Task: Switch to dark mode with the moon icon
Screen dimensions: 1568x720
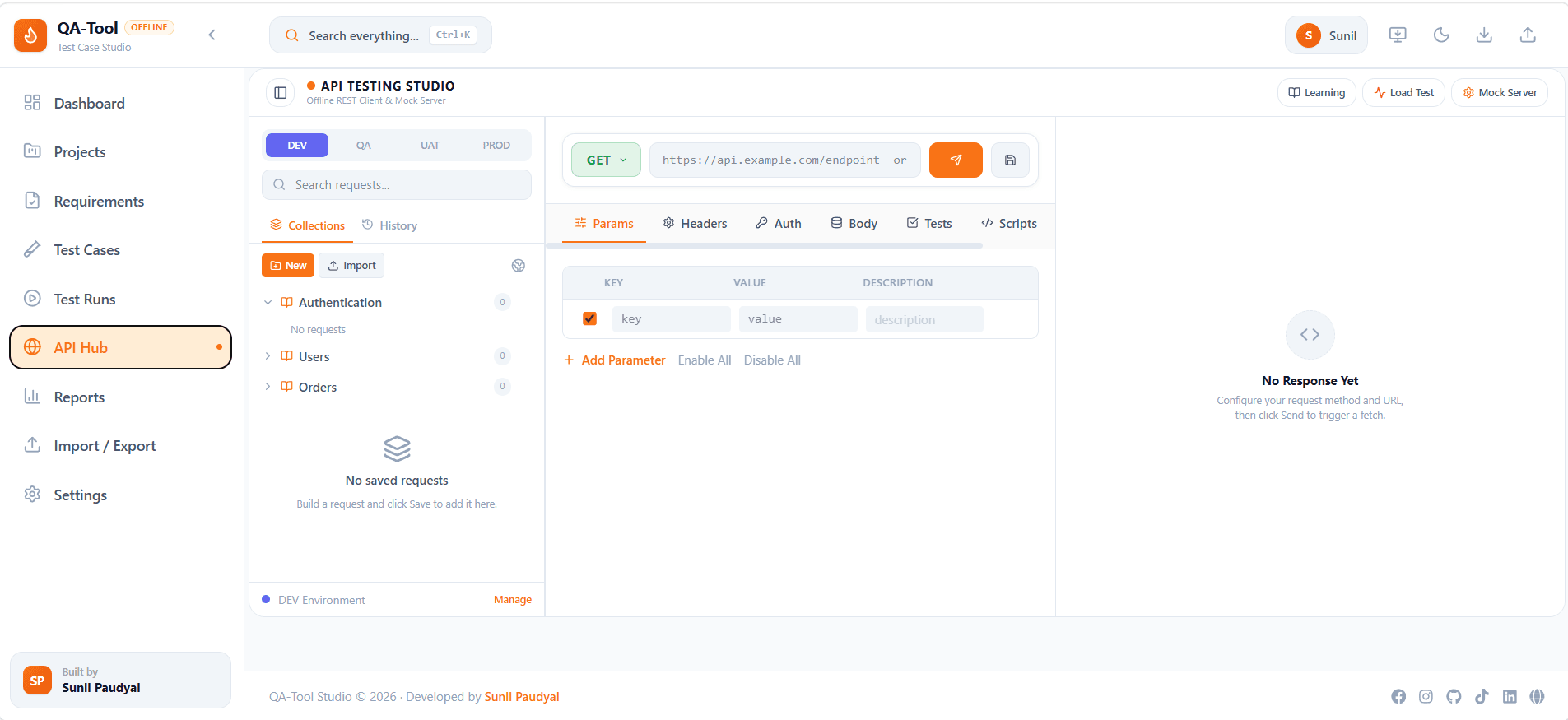Action: (1441, 35)
